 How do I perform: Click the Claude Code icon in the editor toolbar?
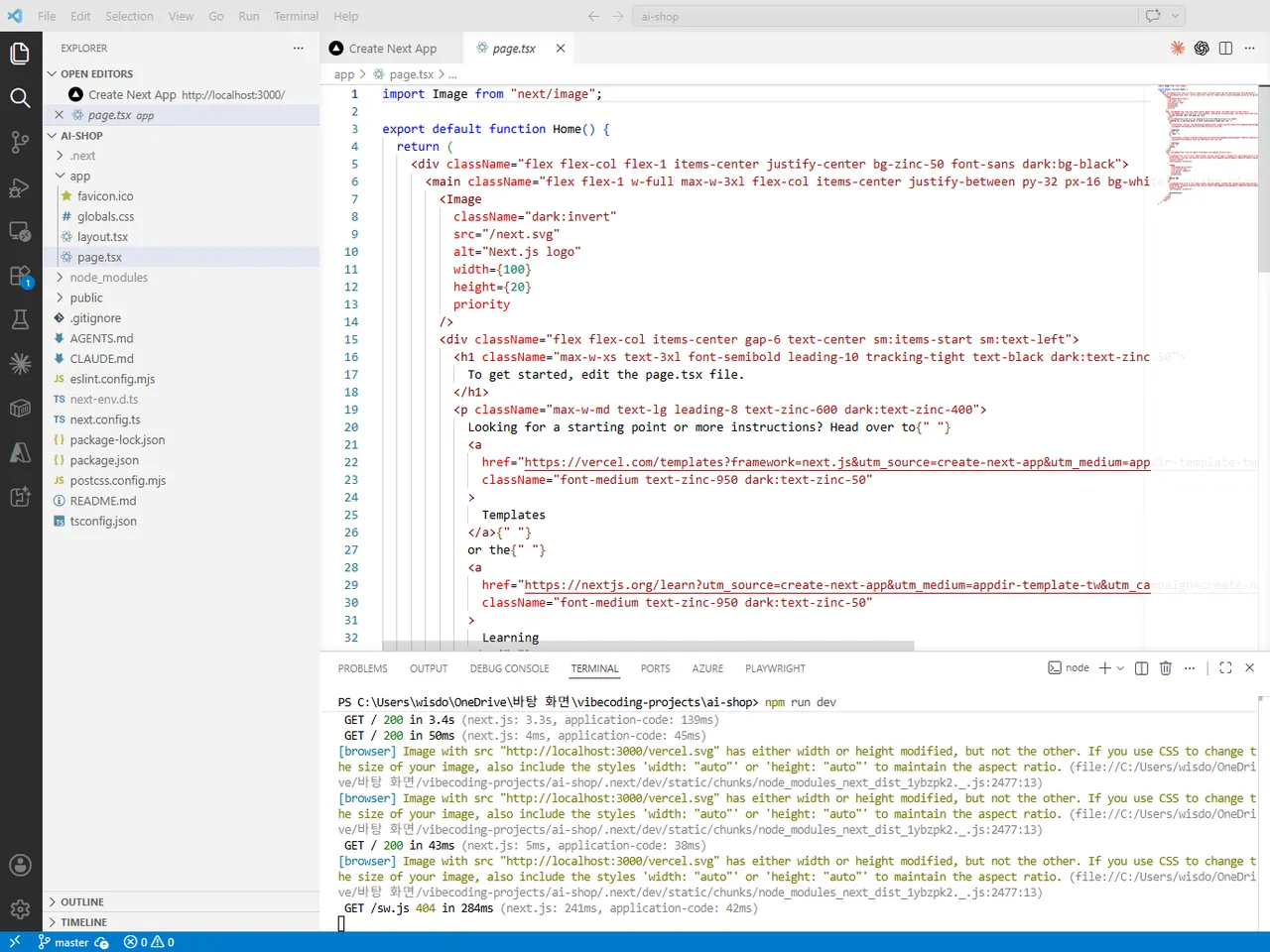tap(1178, 48)
